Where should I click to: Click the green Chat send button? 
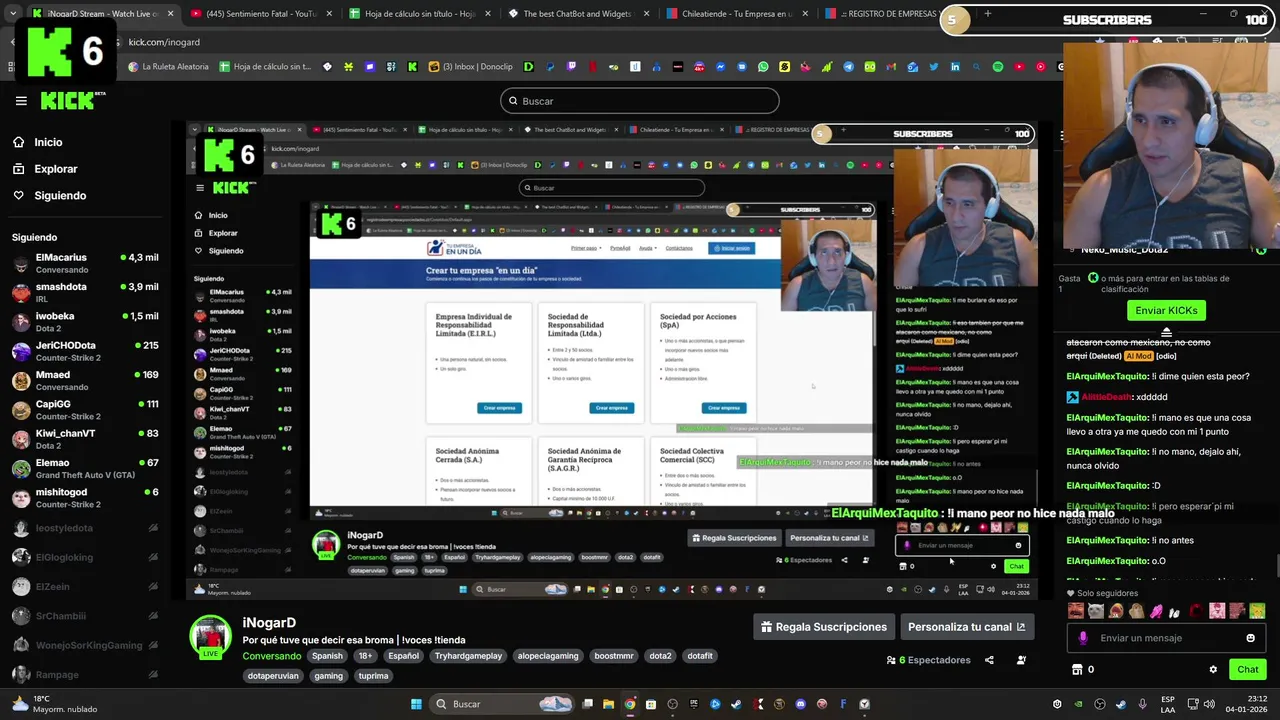[x=1247, y=669]
